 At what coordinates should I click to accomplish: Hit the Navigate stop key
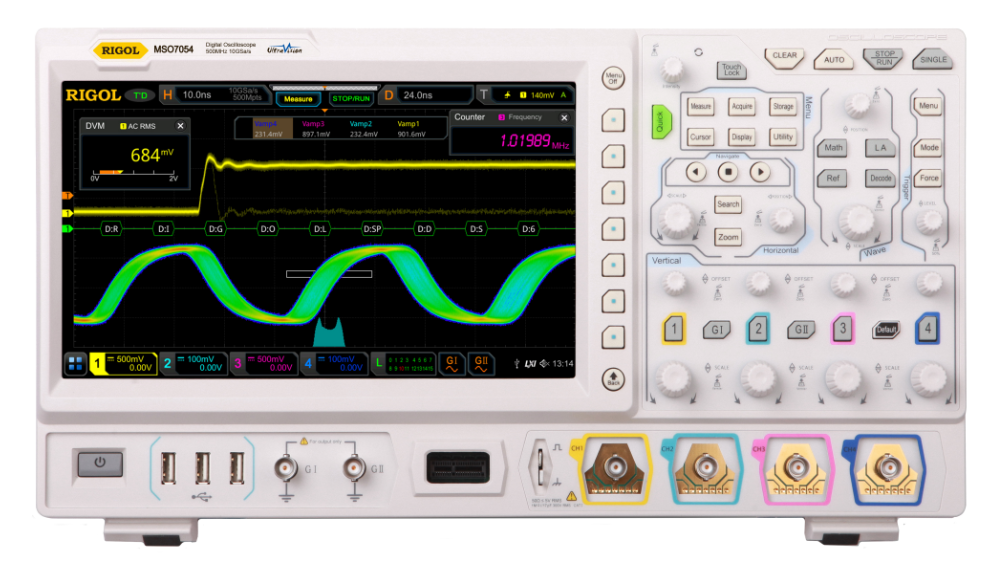[728, 172]
